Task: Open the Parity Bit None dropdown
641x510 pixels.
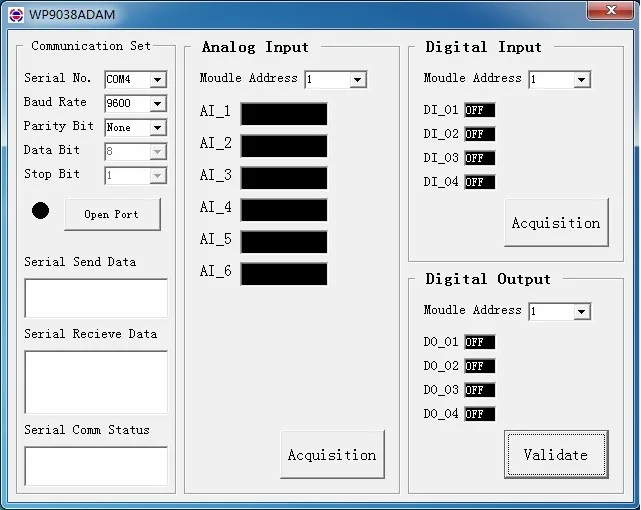Action: 157,128
